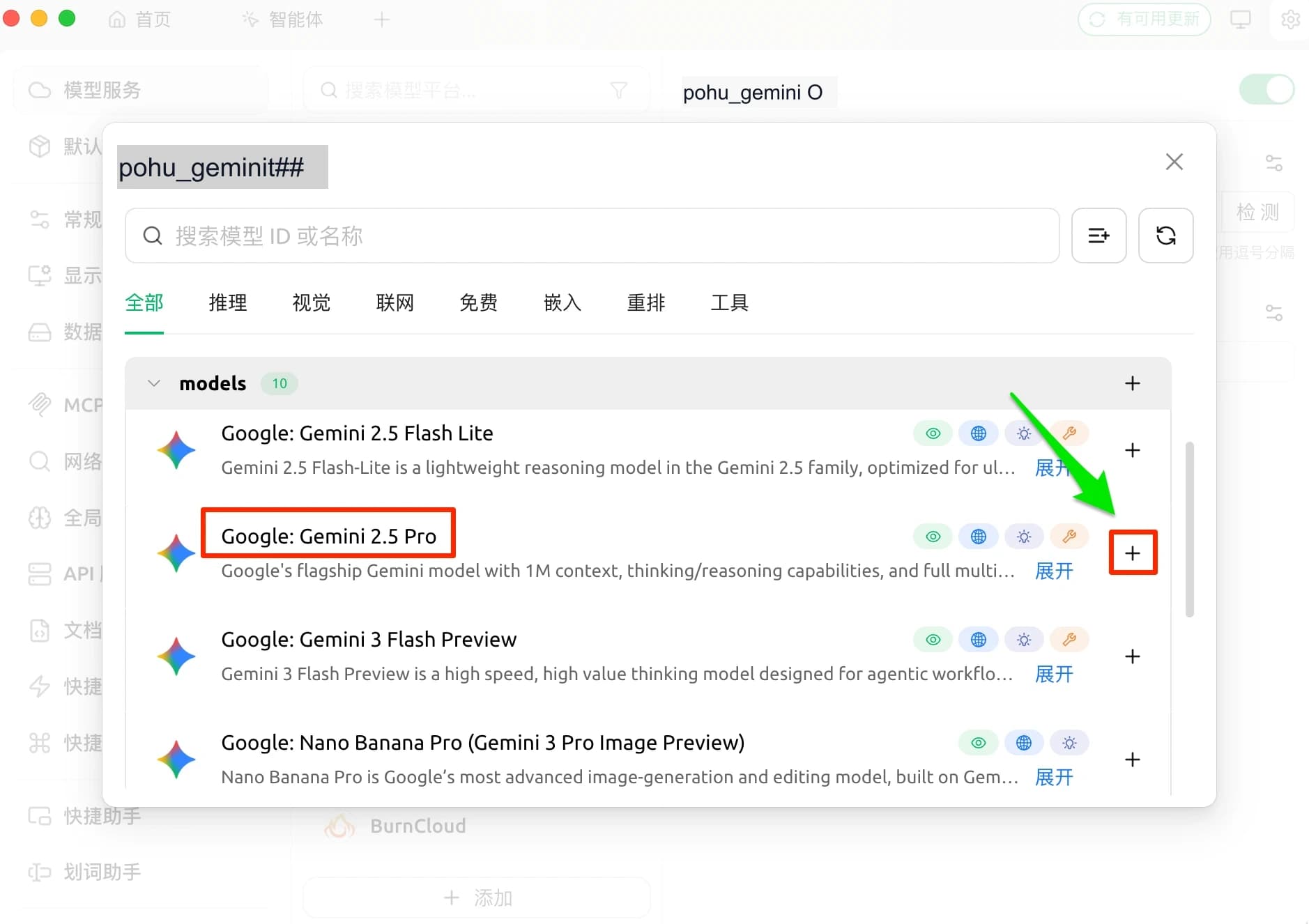The width and height of the screenshot is (1309, 924).
Task: Toggle the pohu_gemini provider switch
Action: click(x=1266, y=90)
